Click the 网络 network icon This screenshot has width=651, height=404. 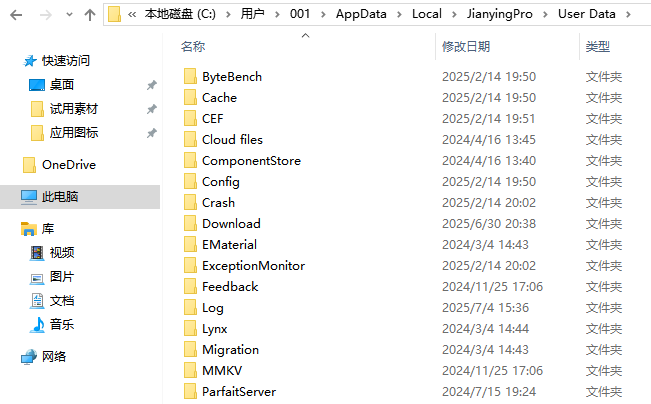[x=29, y=357]
